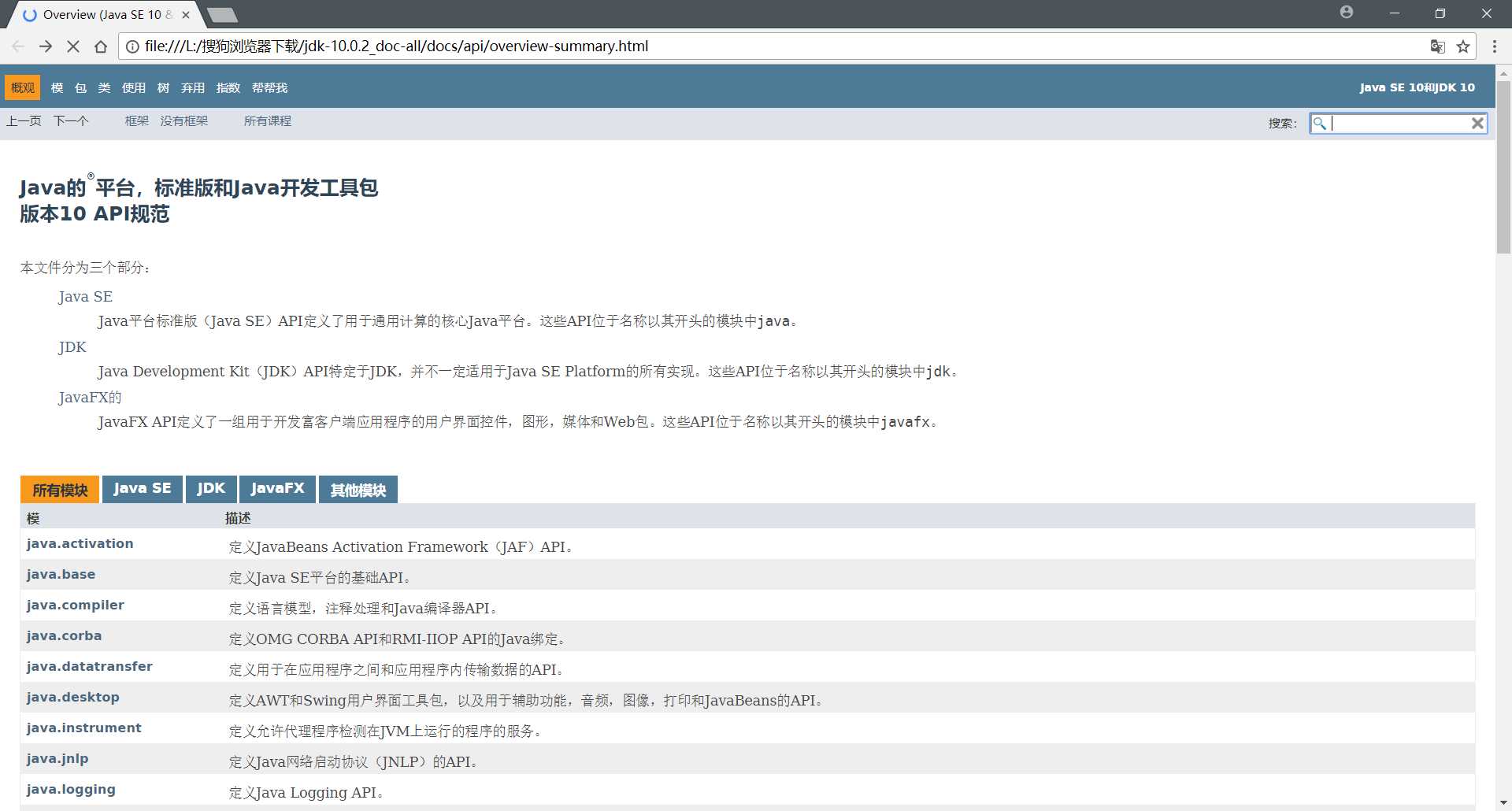This screenshot has height=811, width=1512.
Task: Open the java.desktop module link
Action: [72, 697]
